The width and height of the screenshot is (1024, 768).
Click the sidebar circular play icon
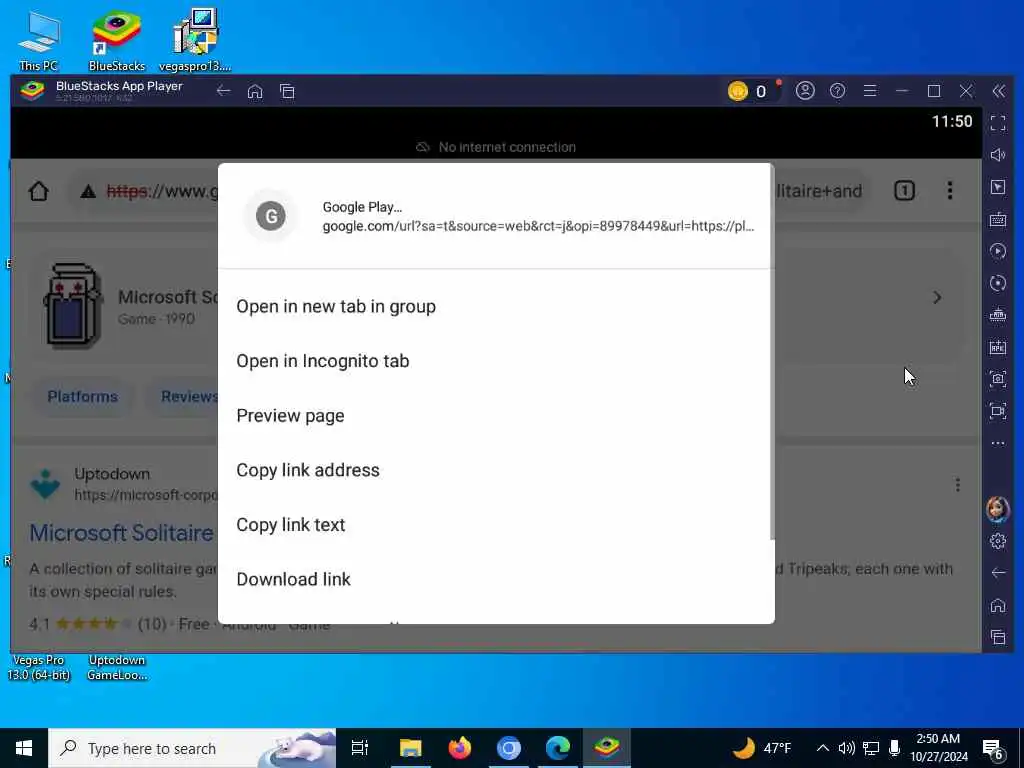coord(998,251)
